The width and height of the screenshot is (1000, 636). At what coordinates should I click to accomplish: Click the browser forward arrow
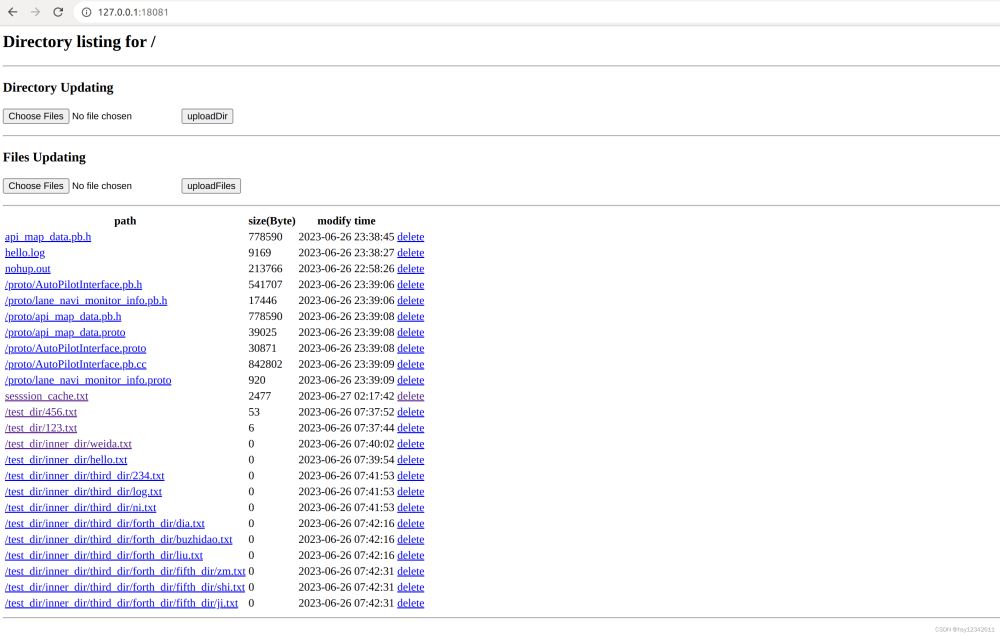35,12
